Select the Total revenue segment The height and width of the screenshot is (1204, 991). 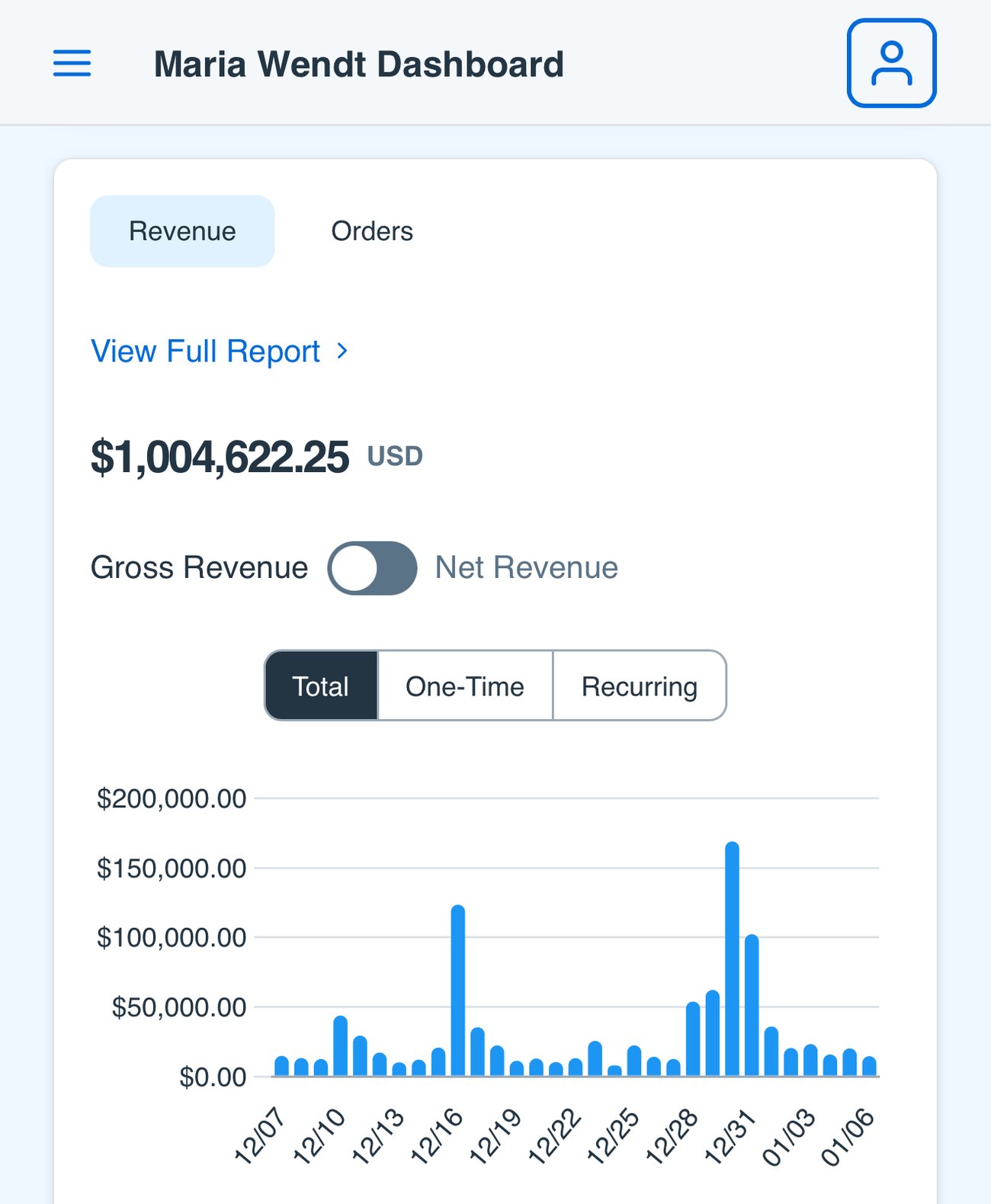click(321, 686)
